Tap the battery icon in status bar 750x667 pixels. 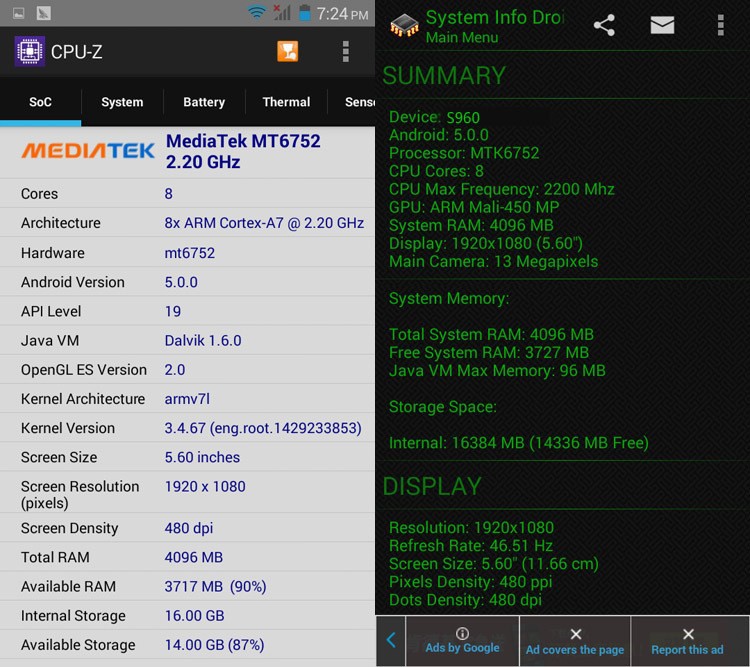click(x=304, y=13)
